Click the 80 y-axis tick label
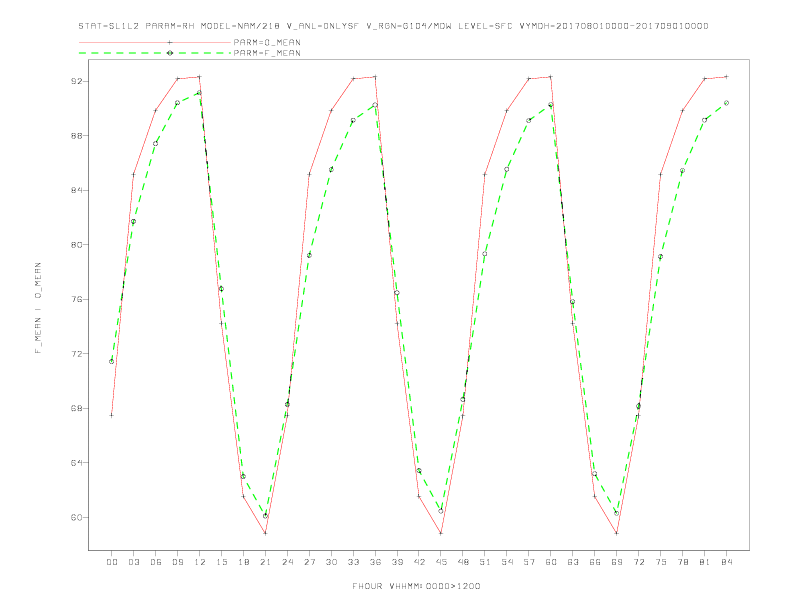The image size is (792, 612). click(x=77, y=245)
